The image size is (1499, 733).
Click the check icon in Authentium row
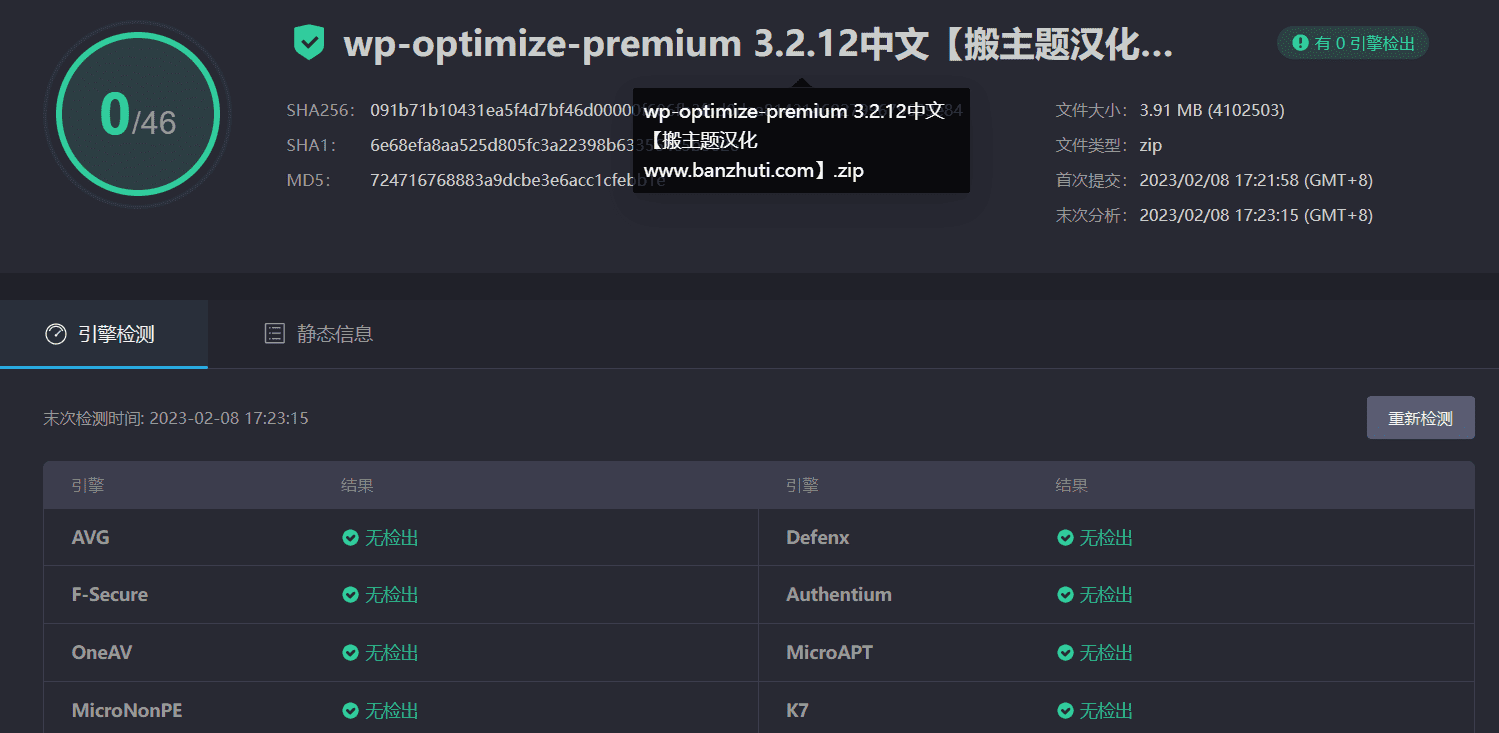(x=1065, y=595)
